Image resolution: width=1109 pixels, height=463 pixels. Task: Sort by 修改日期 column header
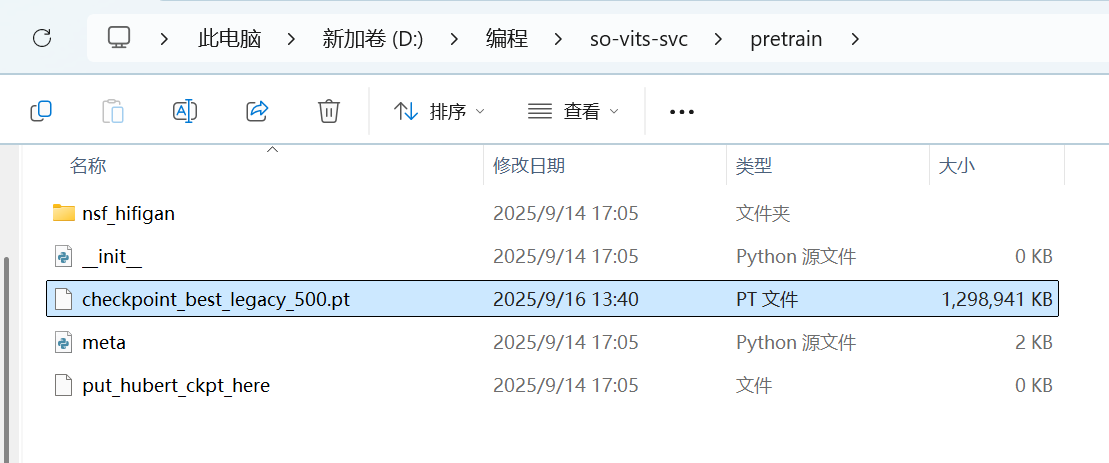529,166
